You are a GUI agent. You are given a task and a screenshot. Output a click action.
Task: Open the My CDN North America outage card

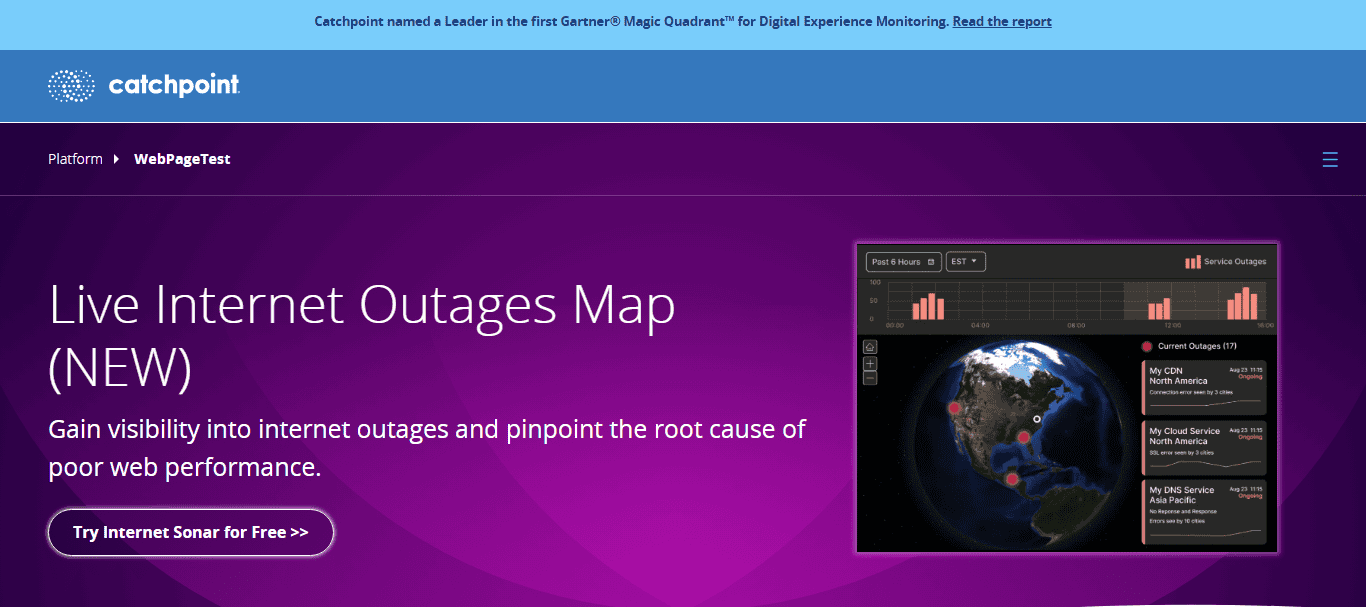(x=1204, y=387)
